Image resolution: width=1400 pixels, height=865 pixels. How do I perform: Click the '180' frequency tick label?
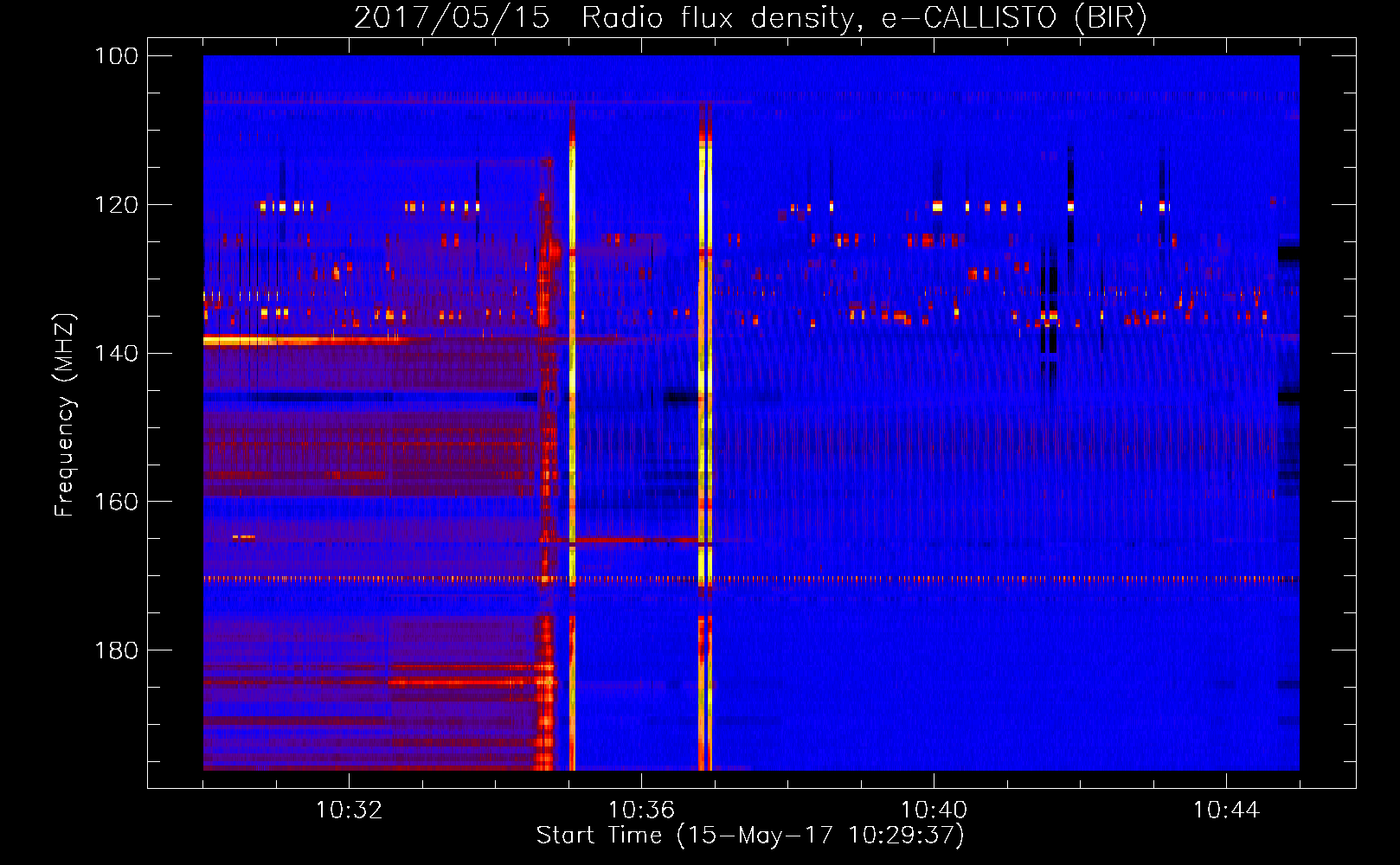[x=117, y=650]
